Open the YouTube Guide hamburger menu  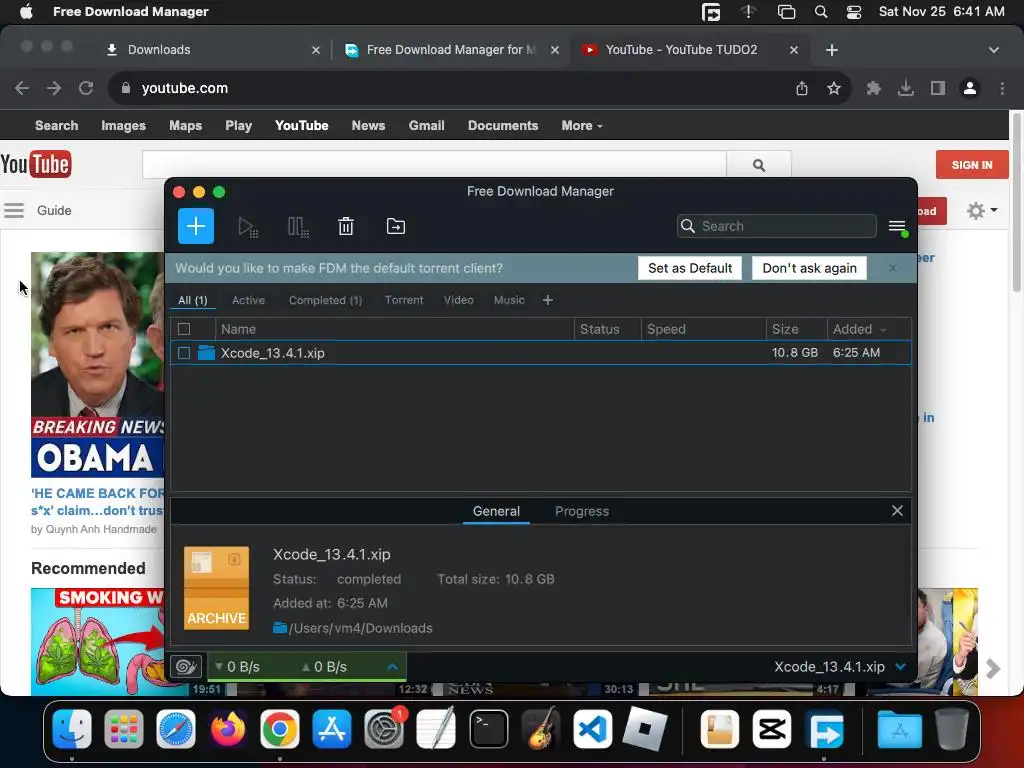tap(14, 210)
